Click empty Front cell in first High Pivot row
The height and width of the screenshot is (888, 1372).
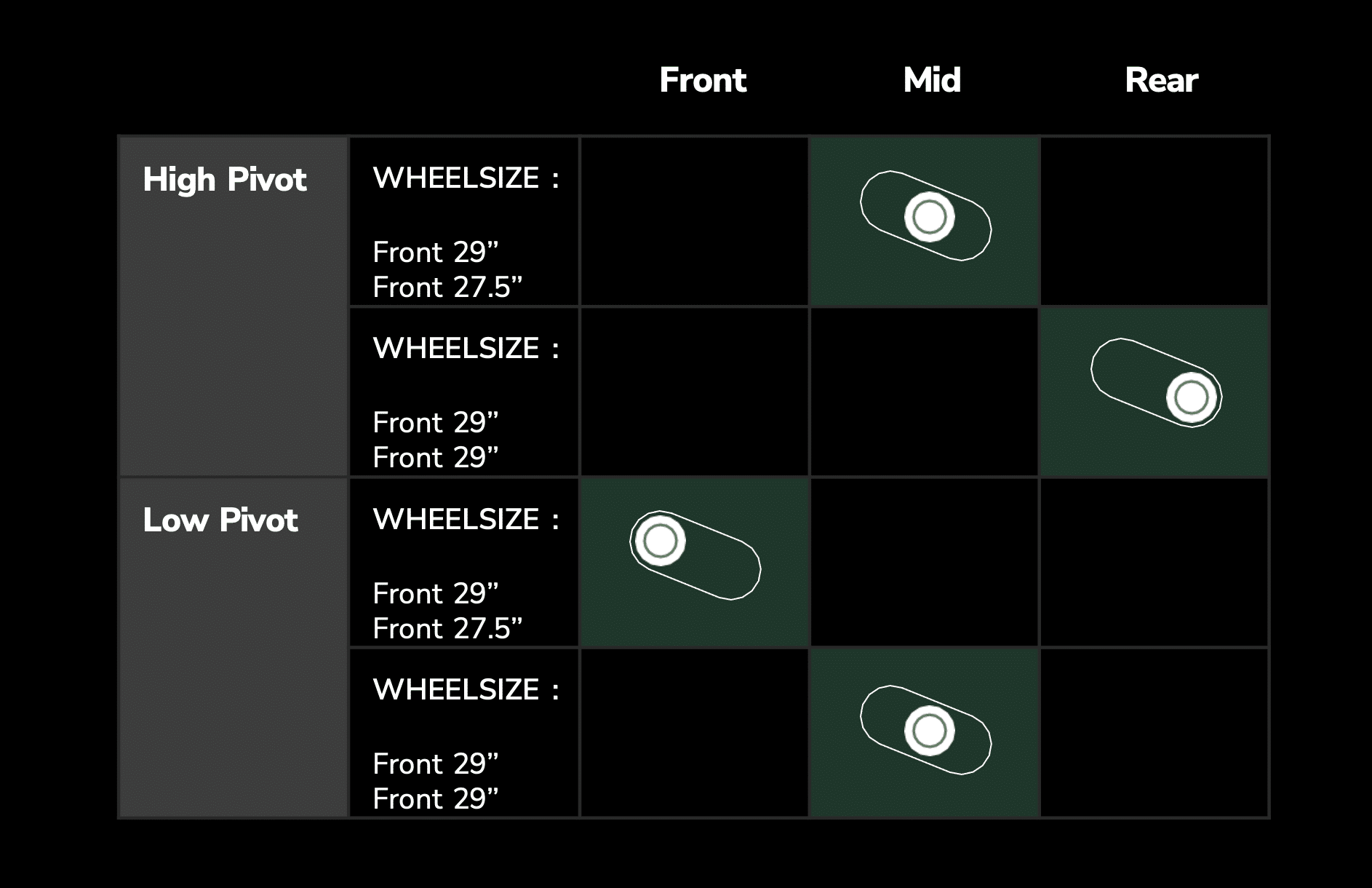(695, 221)
